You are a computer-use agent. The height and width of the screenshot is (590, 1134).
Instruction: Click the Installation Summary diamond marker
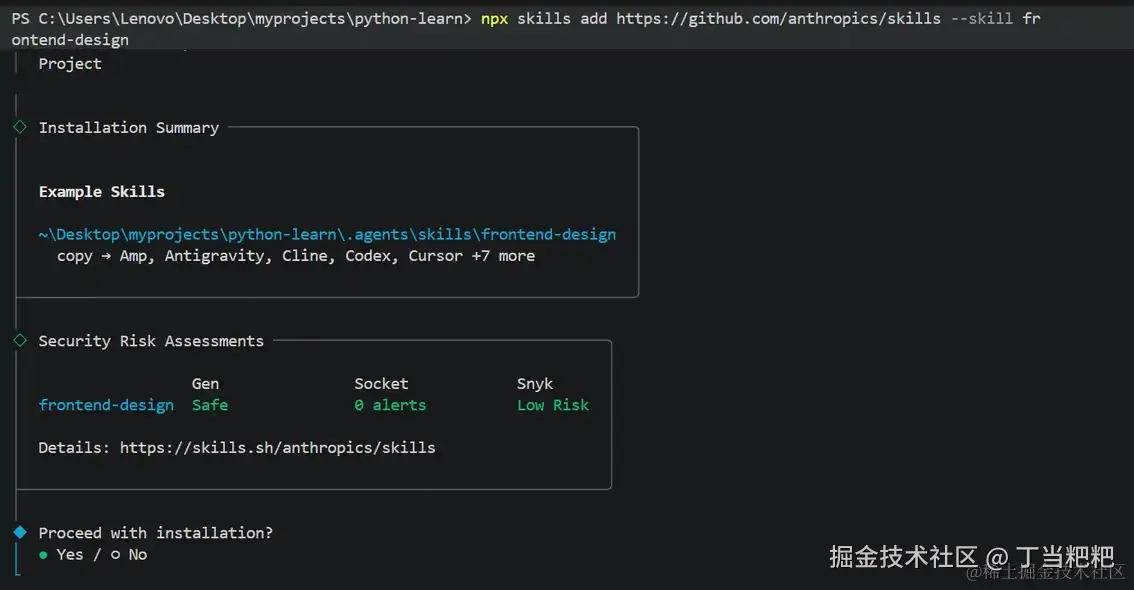pos(19,127)
